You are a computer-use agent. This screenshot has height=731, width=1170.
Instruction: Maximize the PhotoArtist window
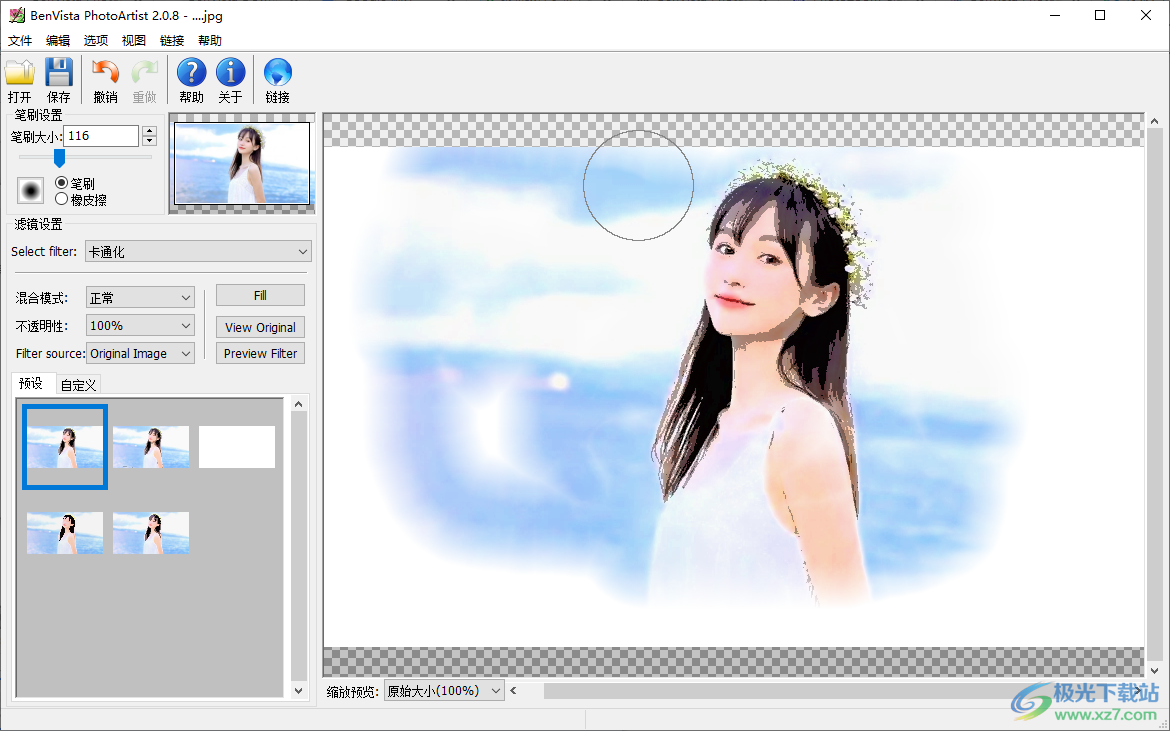1100,15
